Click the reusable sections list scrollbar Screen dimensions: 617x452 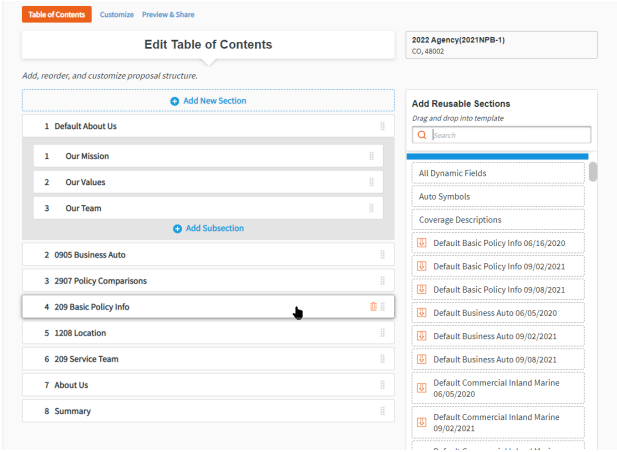coord(593,172)
